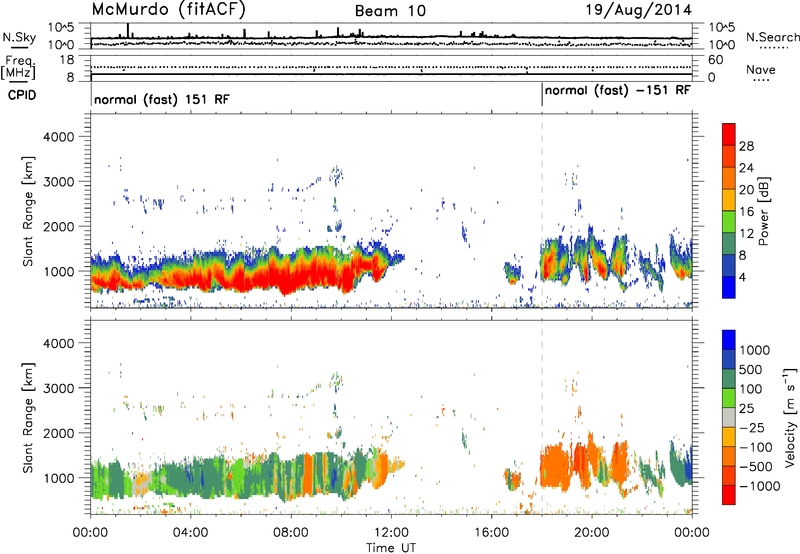
Task: Click 'Slant Range [km]' label of velocity panel
Action: (x=28, y=417)
